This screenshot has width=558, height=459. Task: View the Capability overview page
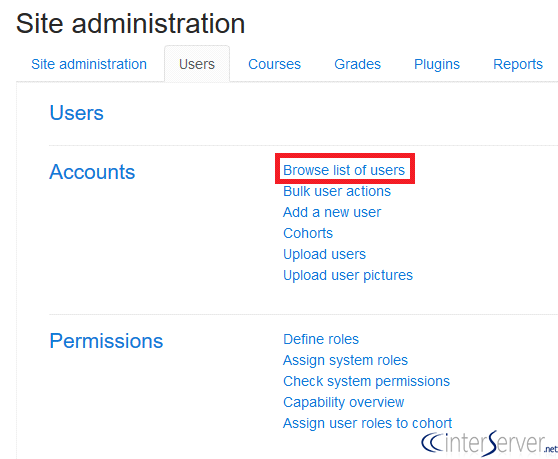[x=344, y=402]
